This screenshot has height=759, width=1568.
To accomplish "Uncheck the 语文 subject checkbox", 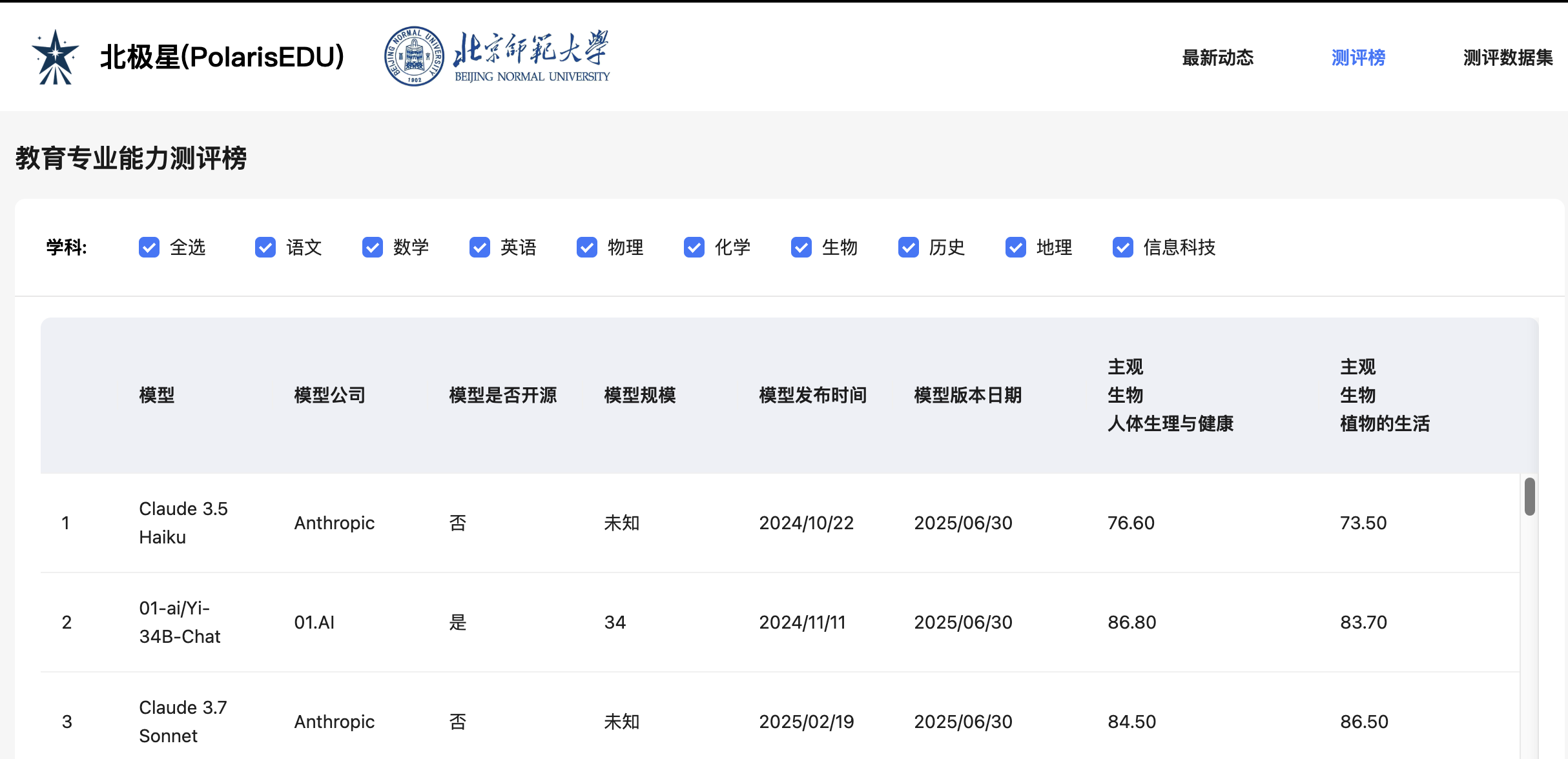I will 265,247.
